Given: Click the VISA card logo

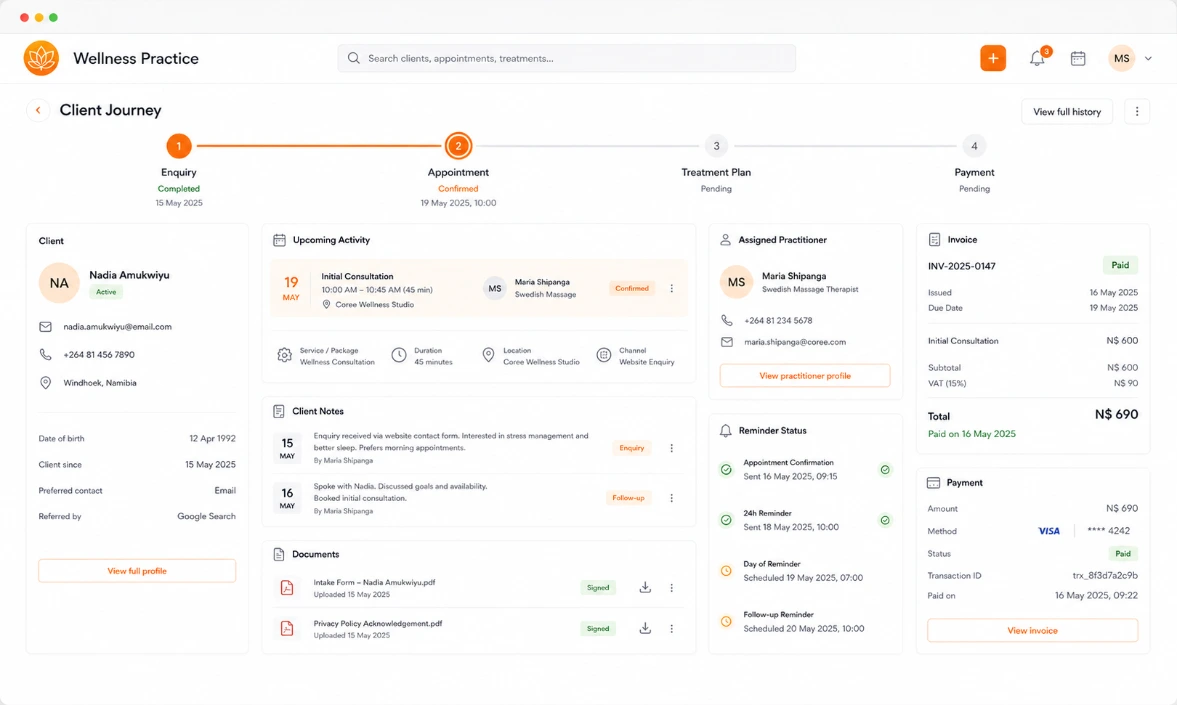Looking at the screenshot, I should coord(1049,531).
